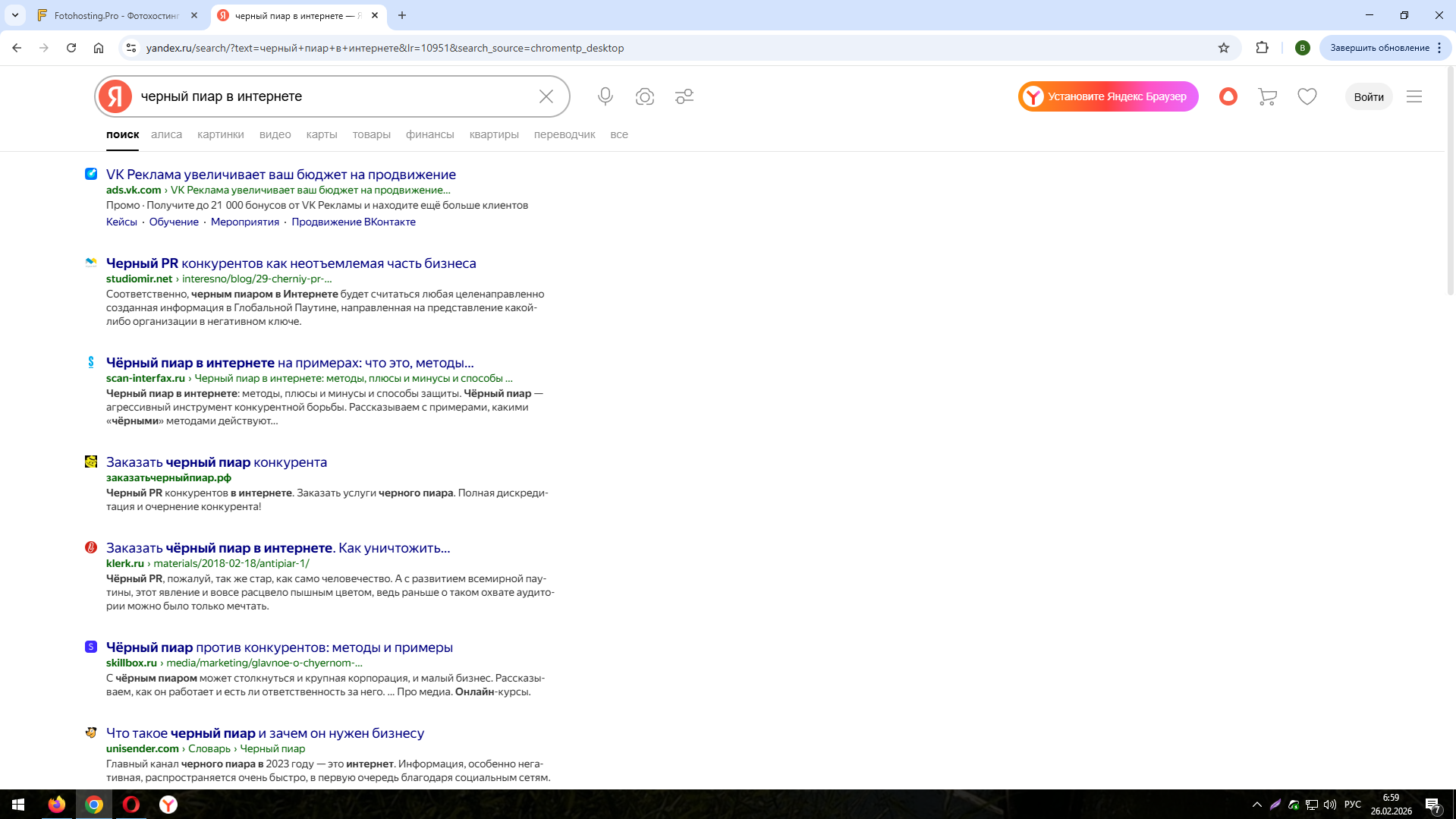Show hidden system tray icons
This screenshot has width=1456, height=819.
click(1257, 805)
